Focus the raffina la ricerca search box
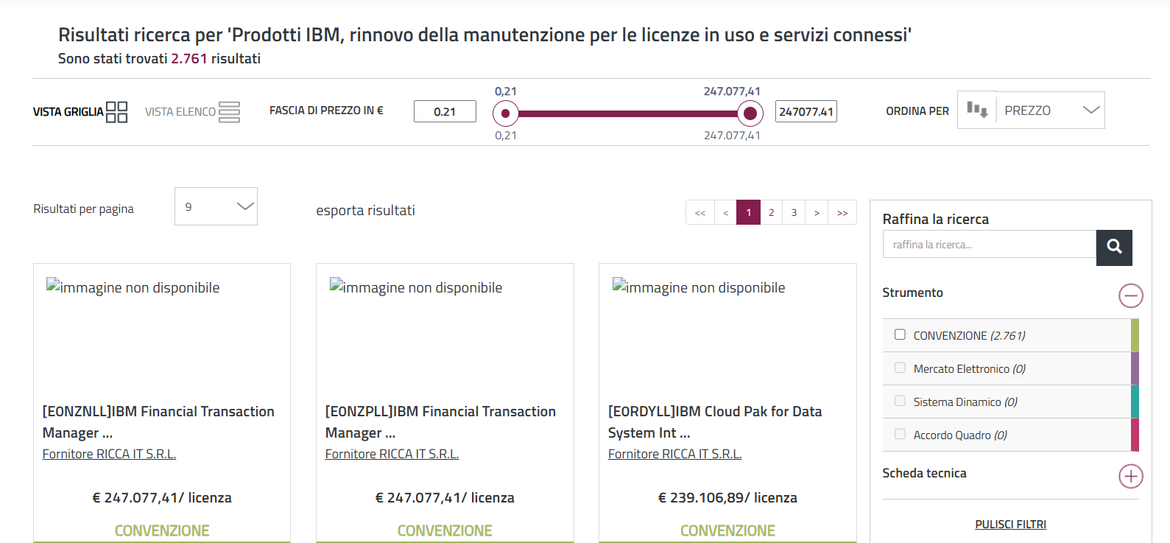Screen dimensions: 1170x543 [989, 244]
